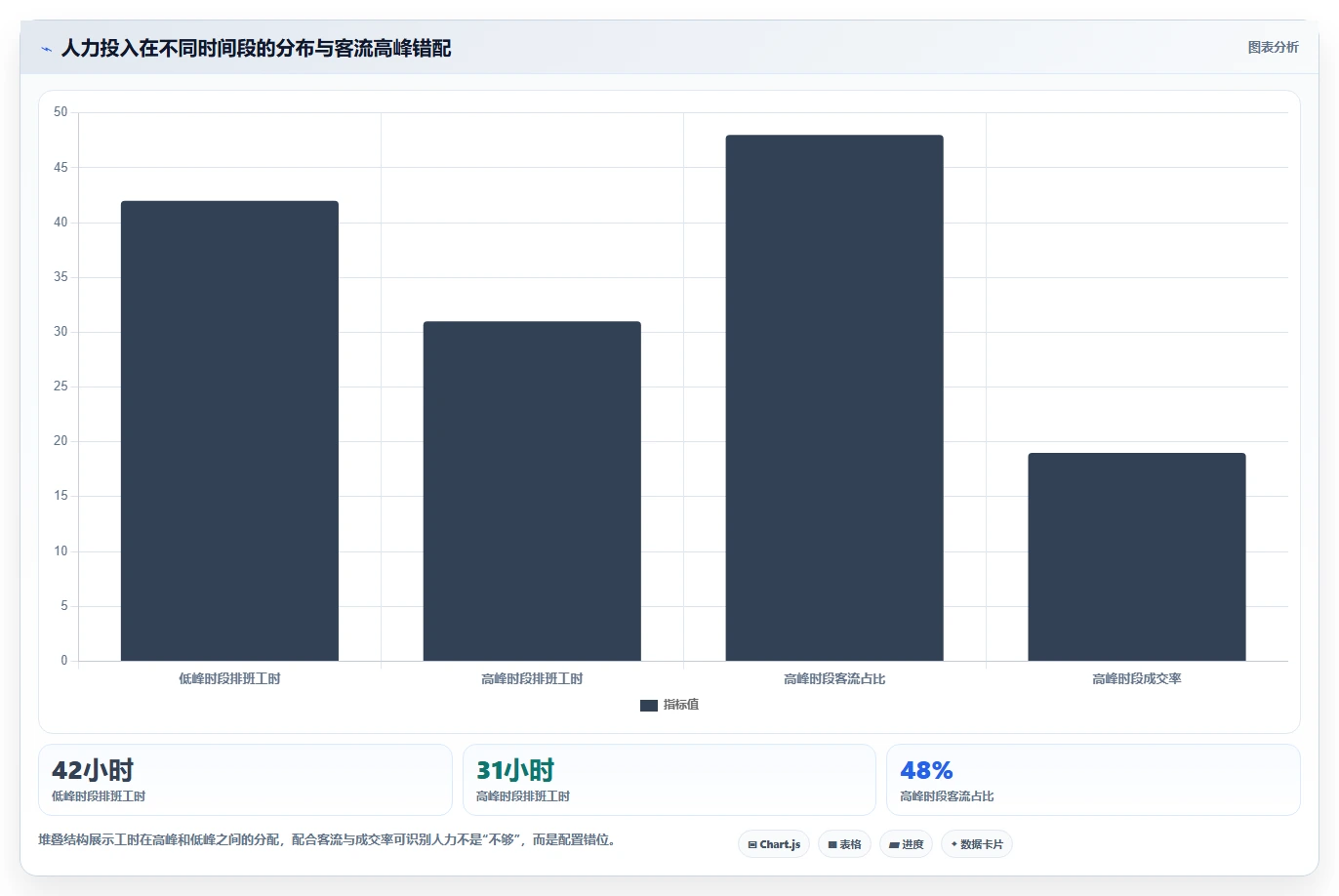
Task: Click the icon inside the 表格 tag
Action: [x=832, y=845]
